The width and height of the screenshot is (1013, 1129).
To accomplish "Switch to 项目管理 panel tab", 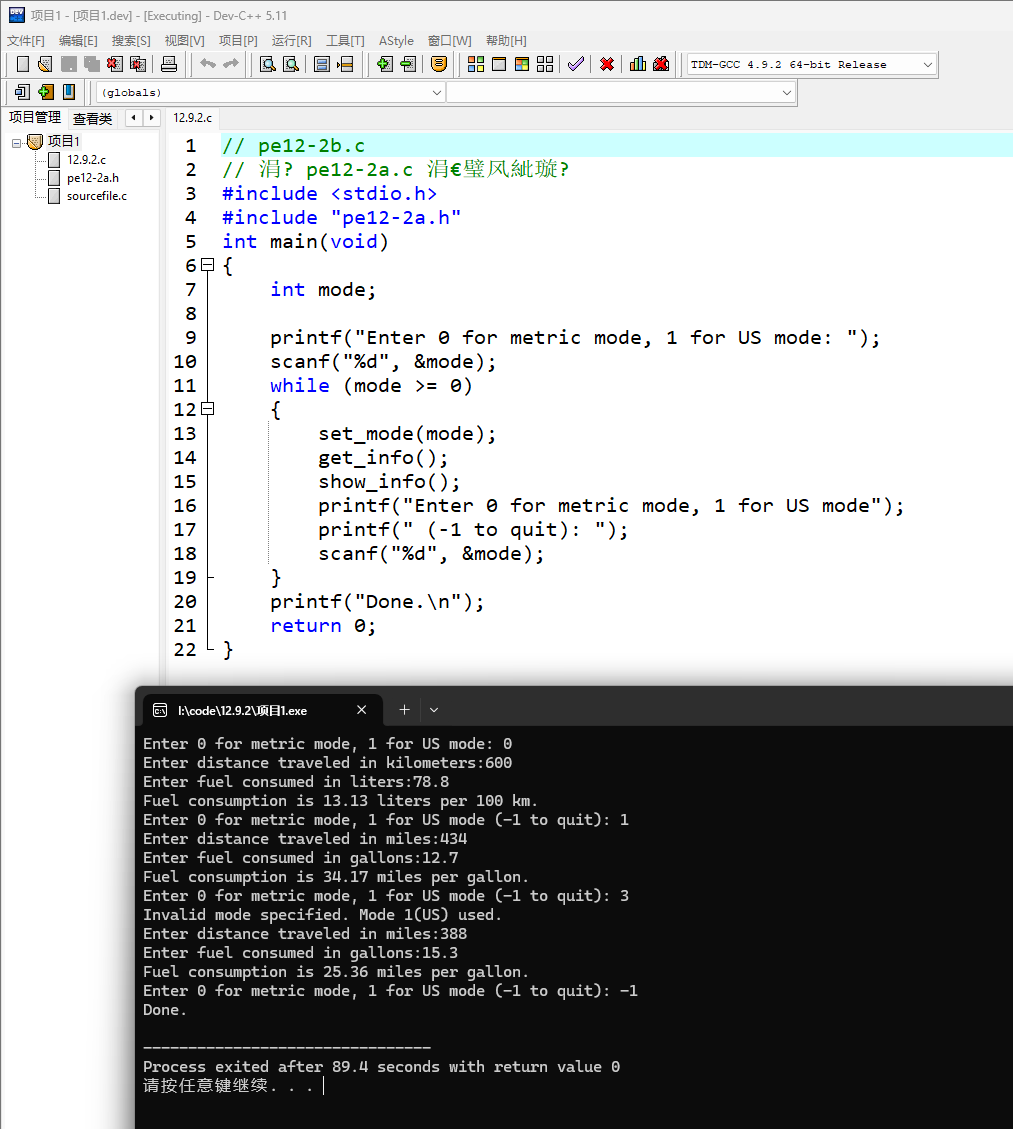I will click(x=35, y=117).
